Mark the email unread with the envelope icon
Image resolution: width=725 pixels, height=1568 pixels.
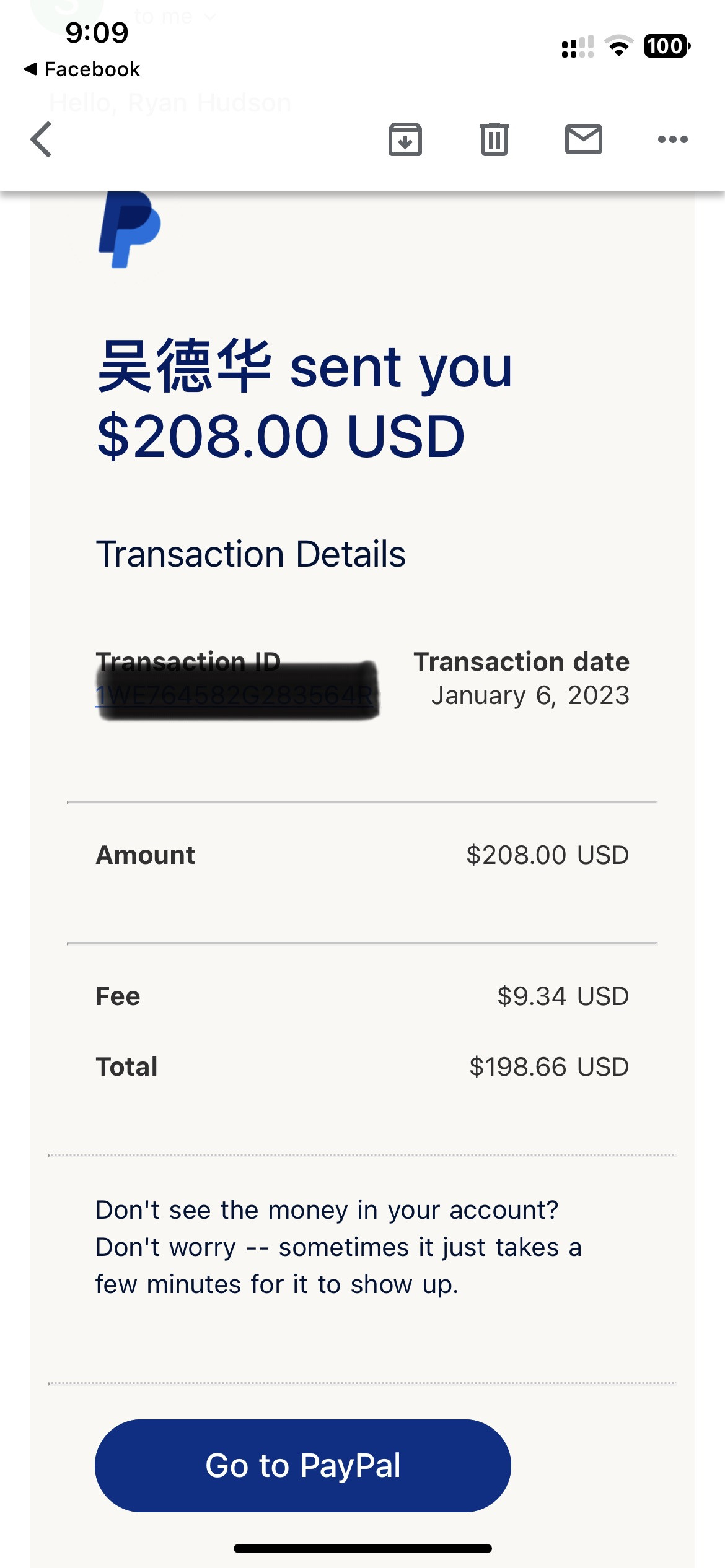click(x=584, y=139)
